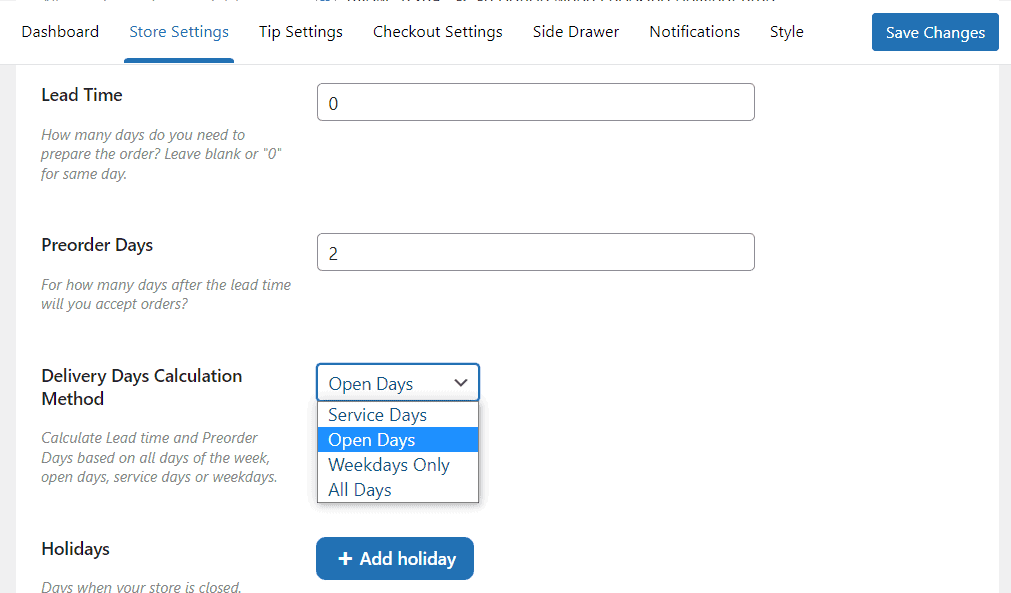
Task: Click the Delivery Days Calculation Method label
Action: [x=141, y=387]
